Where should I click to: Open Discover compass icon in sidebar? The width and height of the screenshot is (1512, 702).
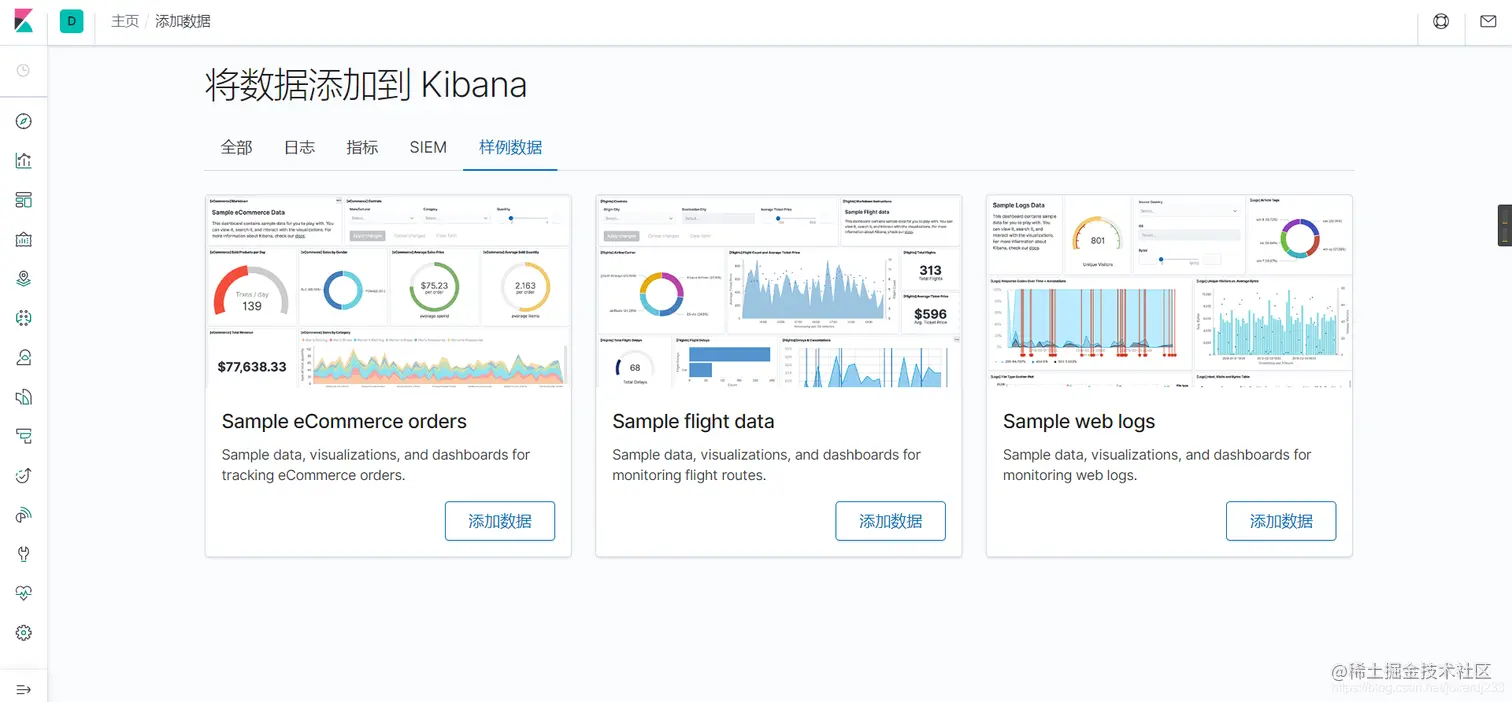point(24,121)
